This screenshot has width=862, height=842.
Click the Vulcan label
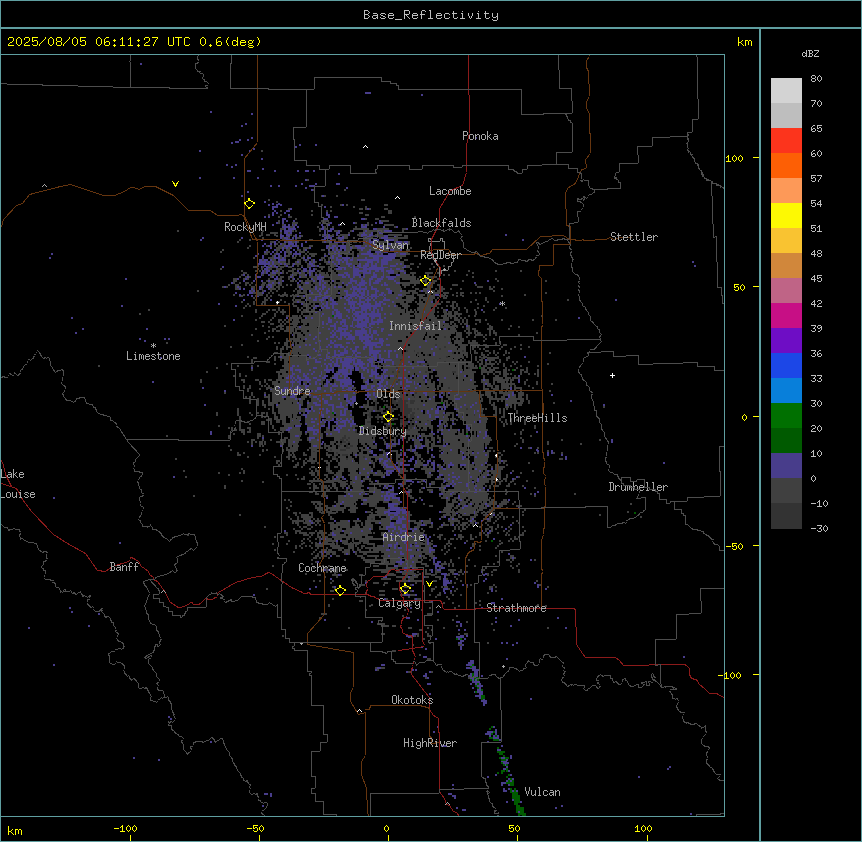pos(543,792)
